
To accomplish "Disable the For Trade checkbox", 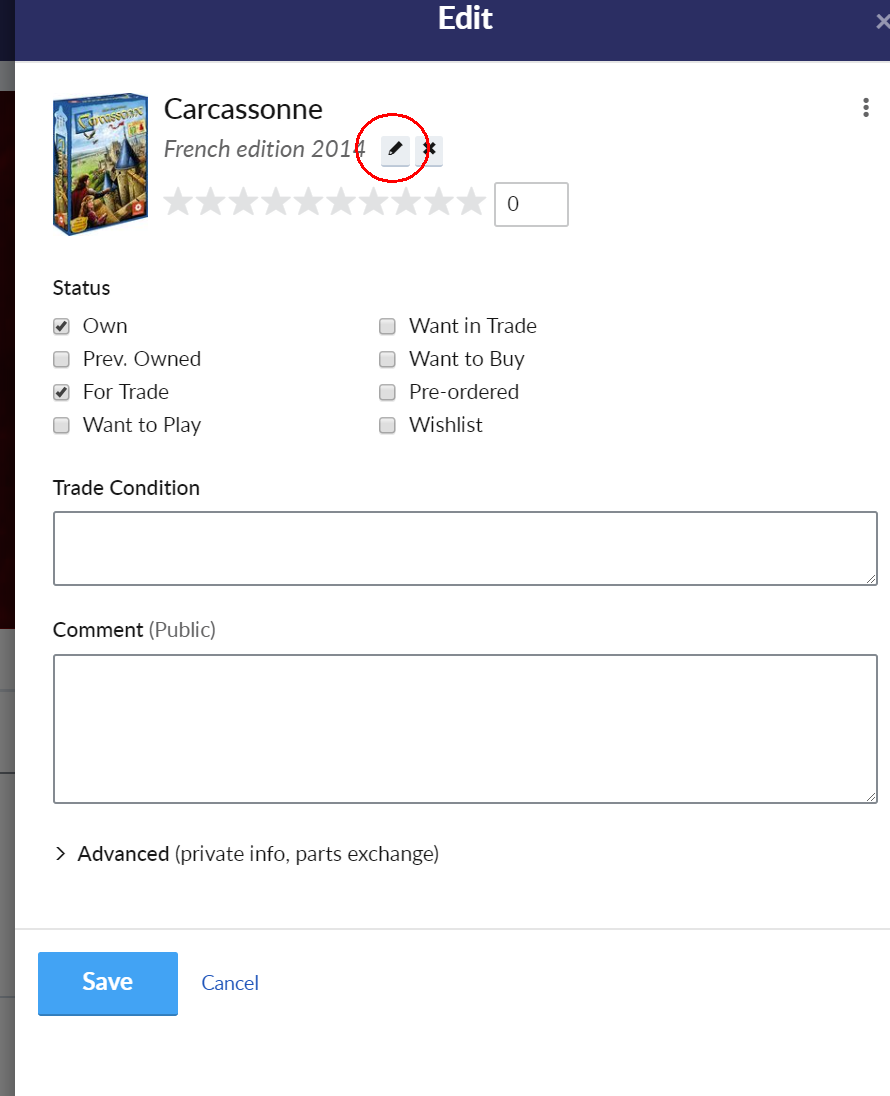I will click(x=62, y=392).
